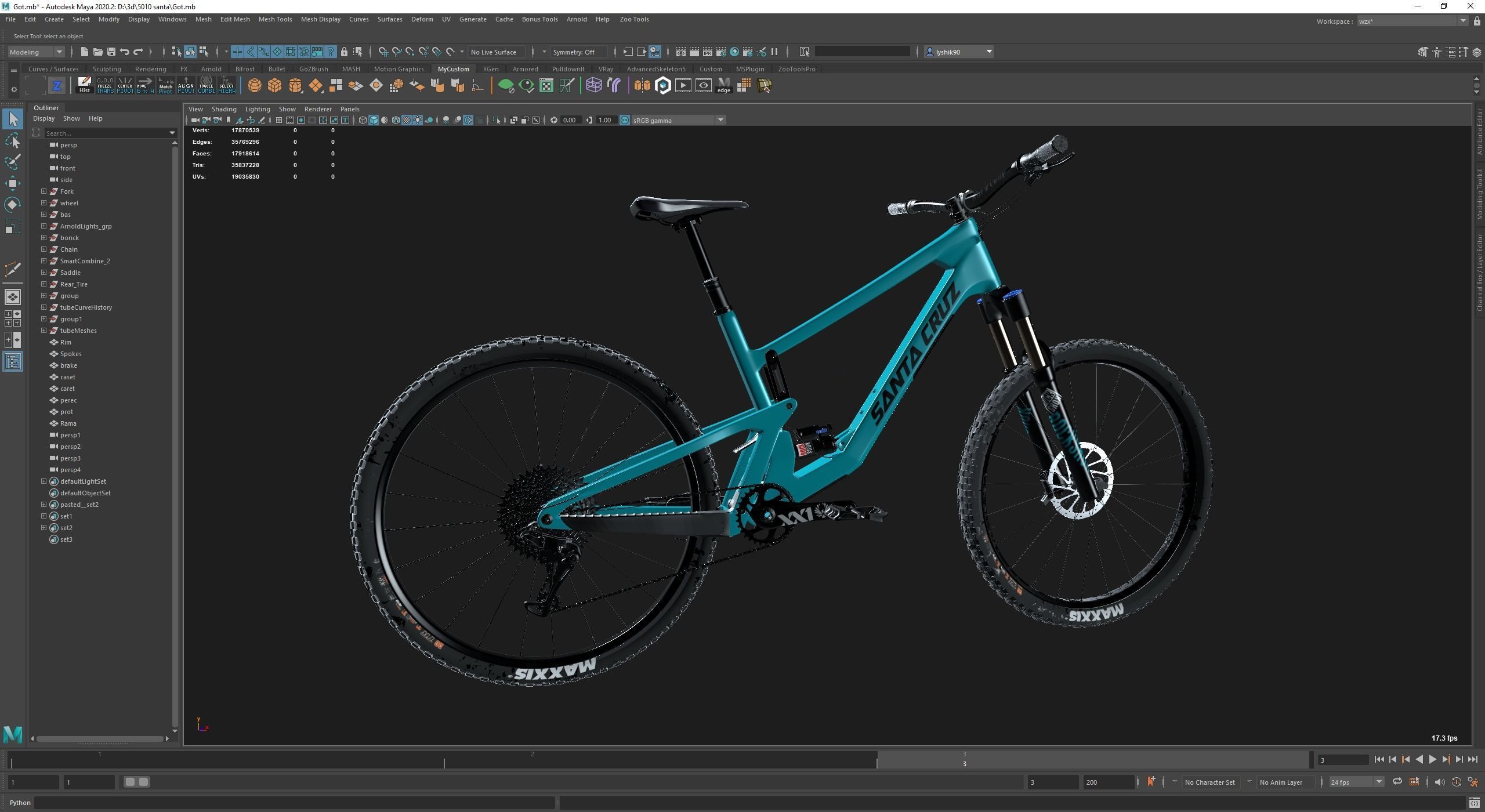The height and width of the screenshot is (812, 1485).
Task: Undo the last action via toolbar
Action: pyautogui.click(x=124, y=52)
